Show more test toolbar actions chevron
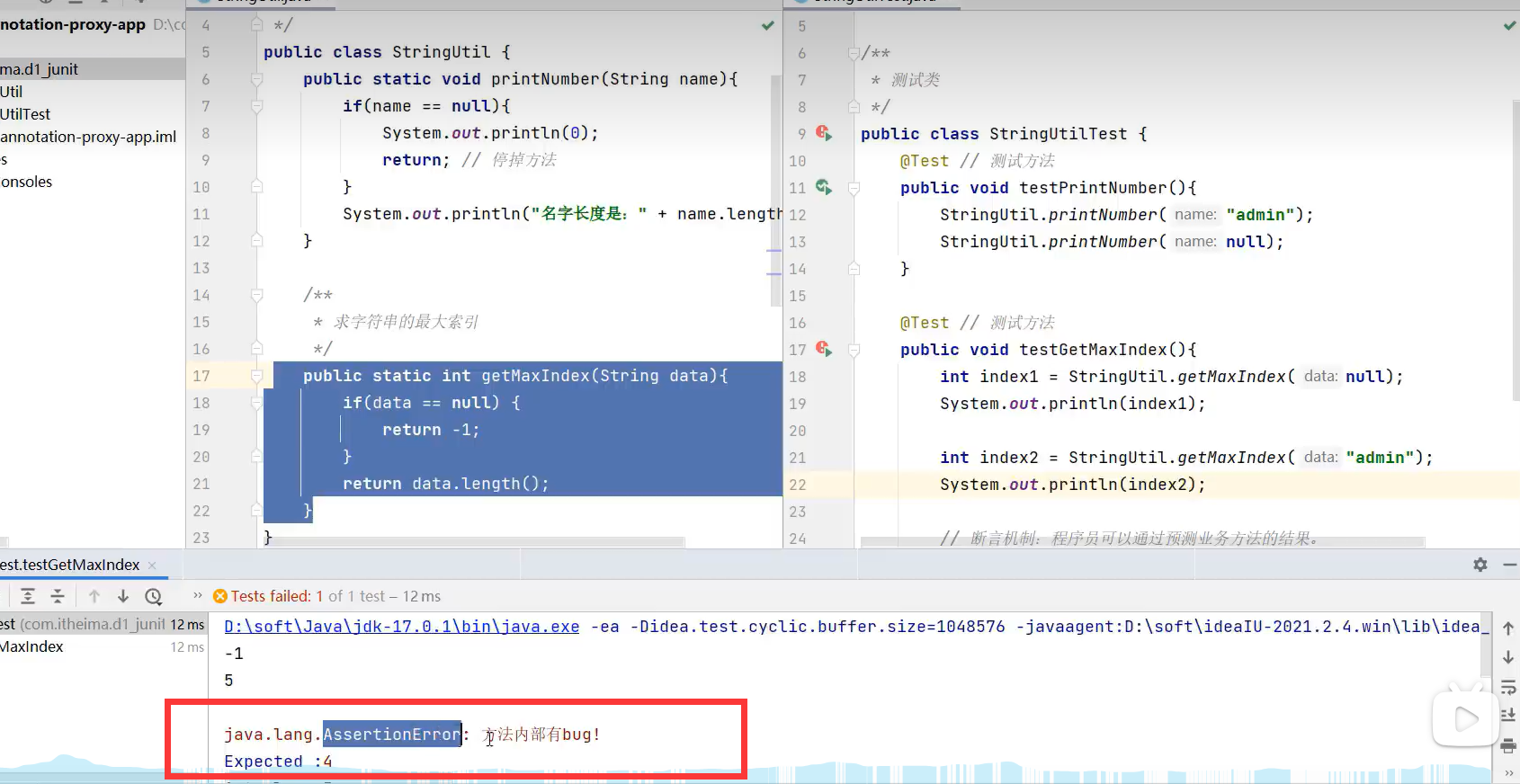Viewport: 1520px width, 784px height. pos(198,595)
